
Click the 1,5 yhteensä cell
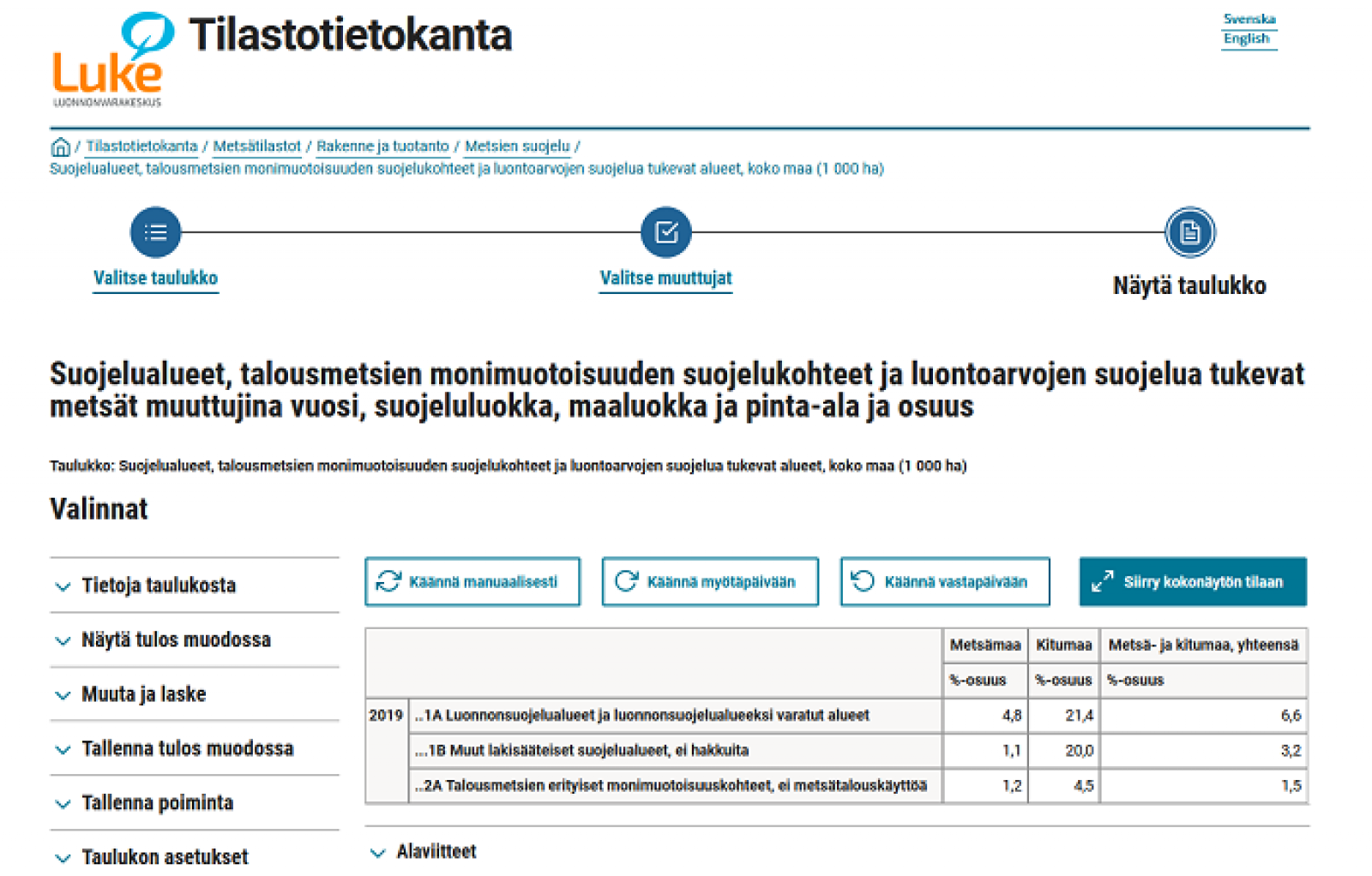coord(1203,786)
